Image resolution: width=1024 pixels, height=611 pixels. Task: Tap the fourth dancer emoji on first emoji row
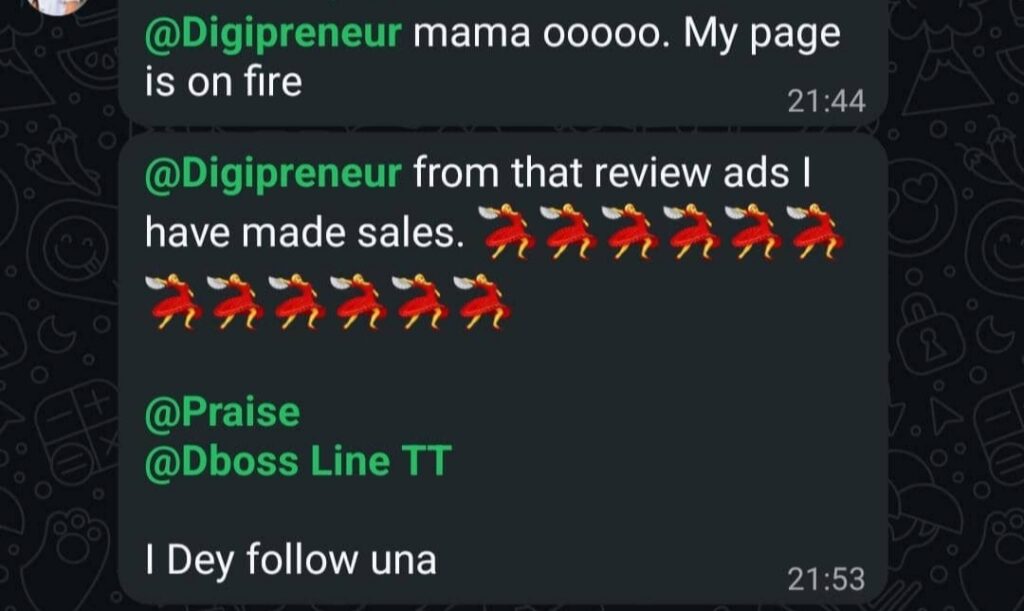click(x=692, y=232)
